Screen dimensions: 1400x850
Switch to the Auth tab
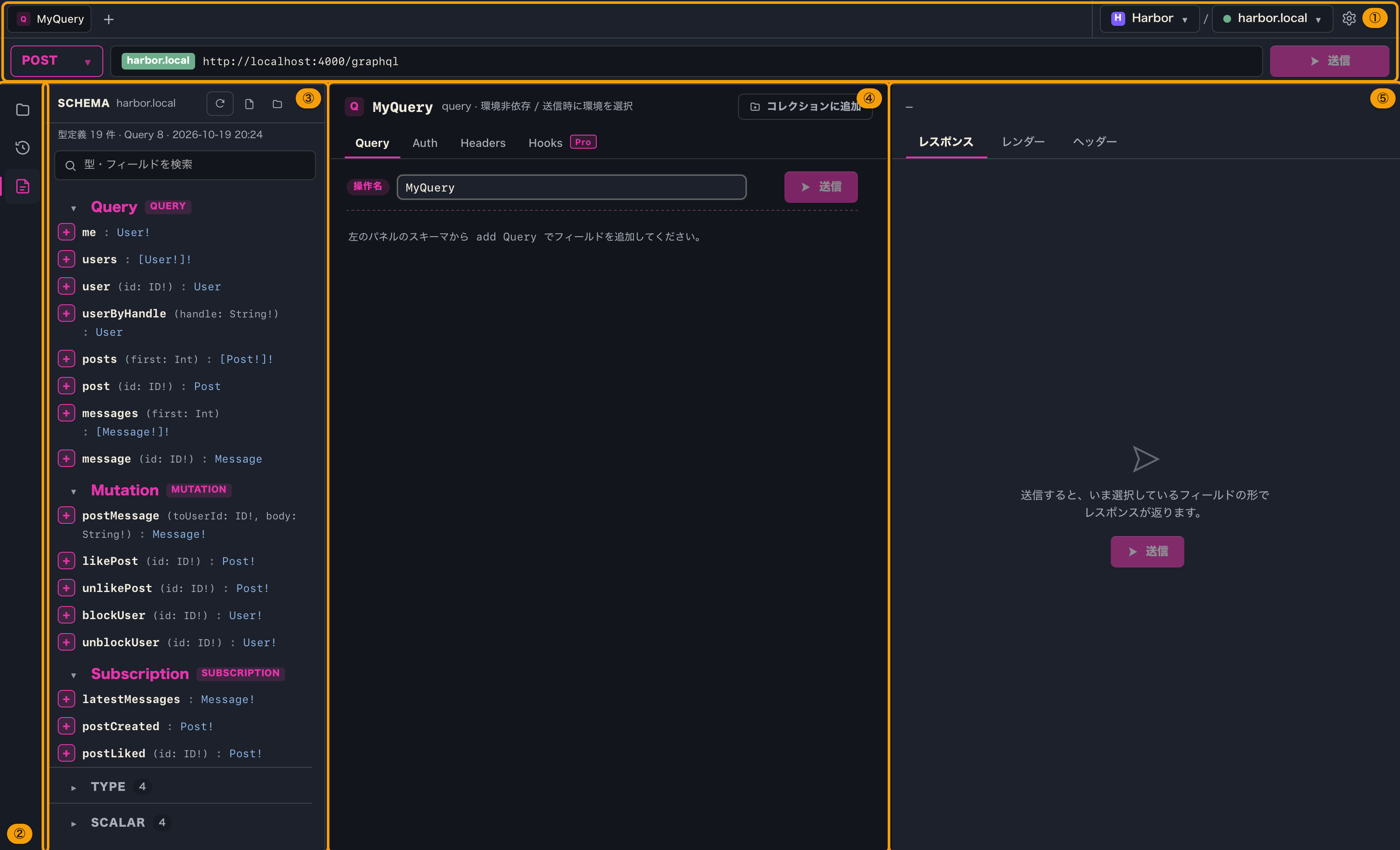click(x=425, y=143)
